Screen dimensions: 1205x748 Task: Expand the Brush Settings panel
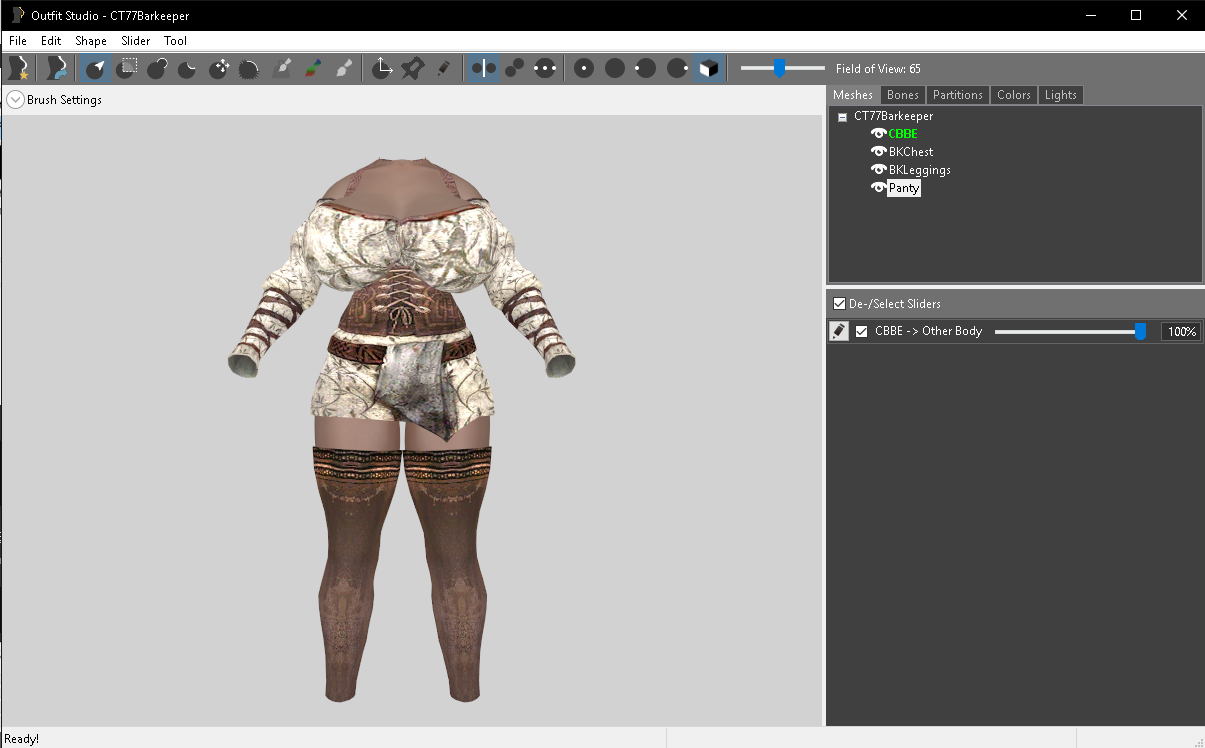[x=15, y=100]
